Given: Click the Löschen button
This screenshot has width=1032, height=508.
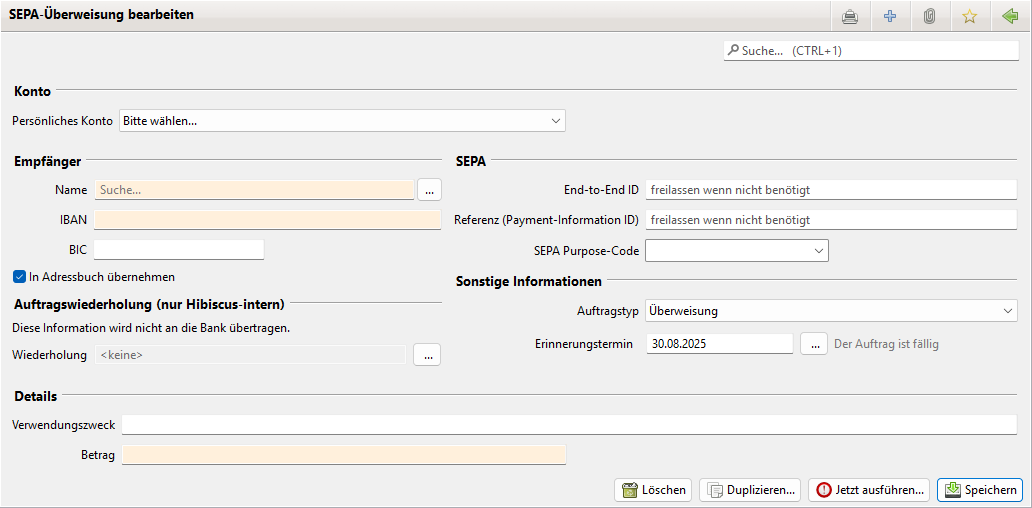Looking at the screenshot, I should tap(653, 490).
